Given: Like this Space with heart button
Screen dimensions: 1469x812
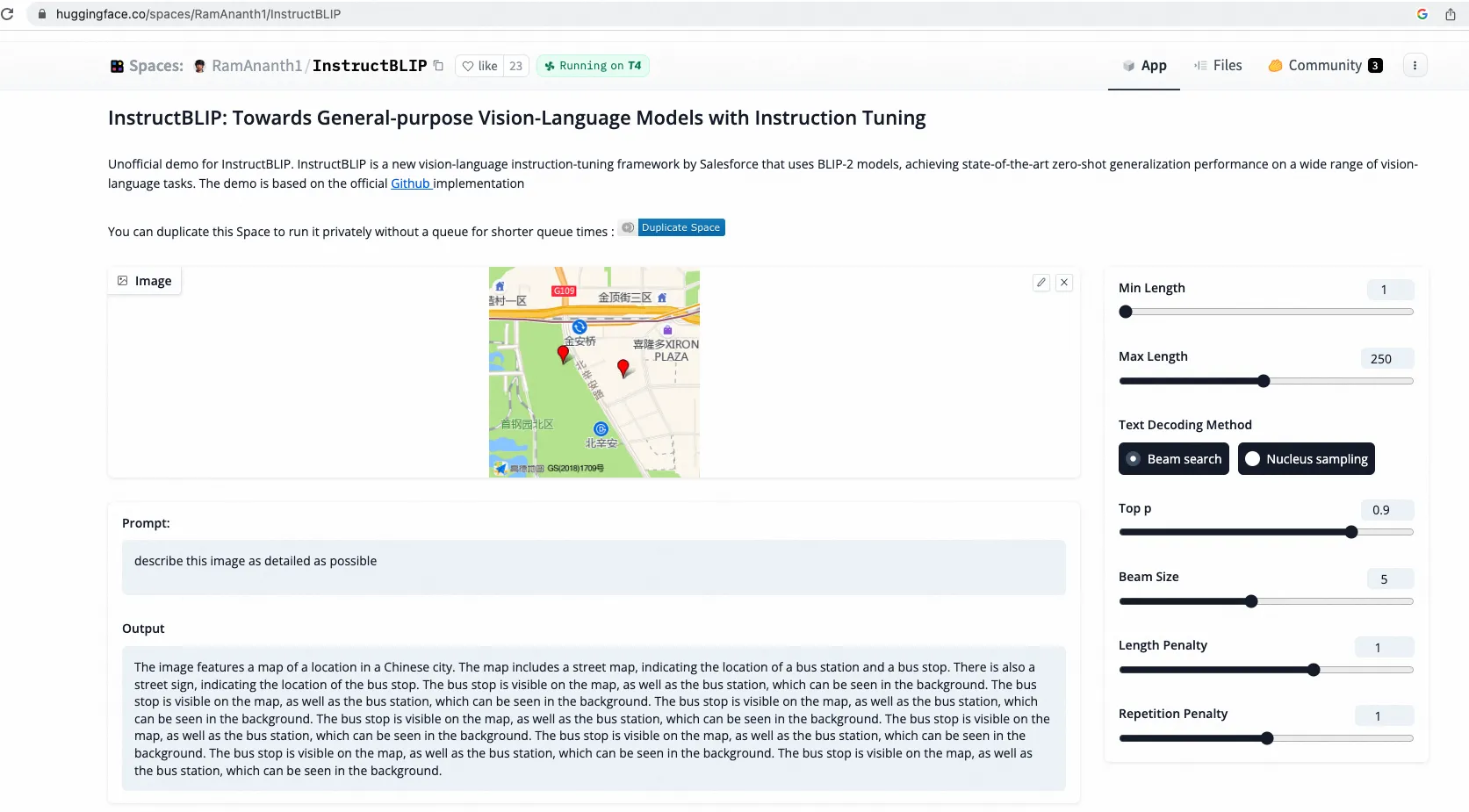Looking at the screenshot, I should pos(479,66).
